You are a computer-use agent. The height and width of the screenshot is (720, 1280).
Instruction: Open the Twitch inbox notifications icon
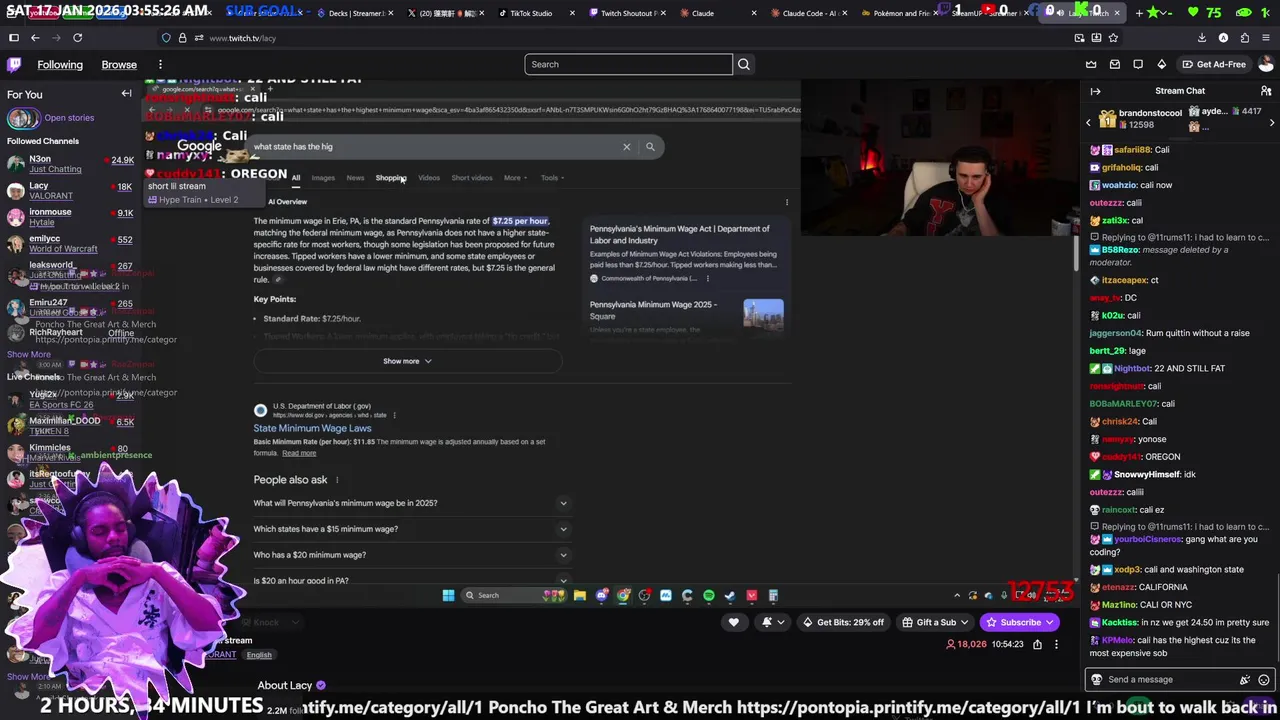1115,64
